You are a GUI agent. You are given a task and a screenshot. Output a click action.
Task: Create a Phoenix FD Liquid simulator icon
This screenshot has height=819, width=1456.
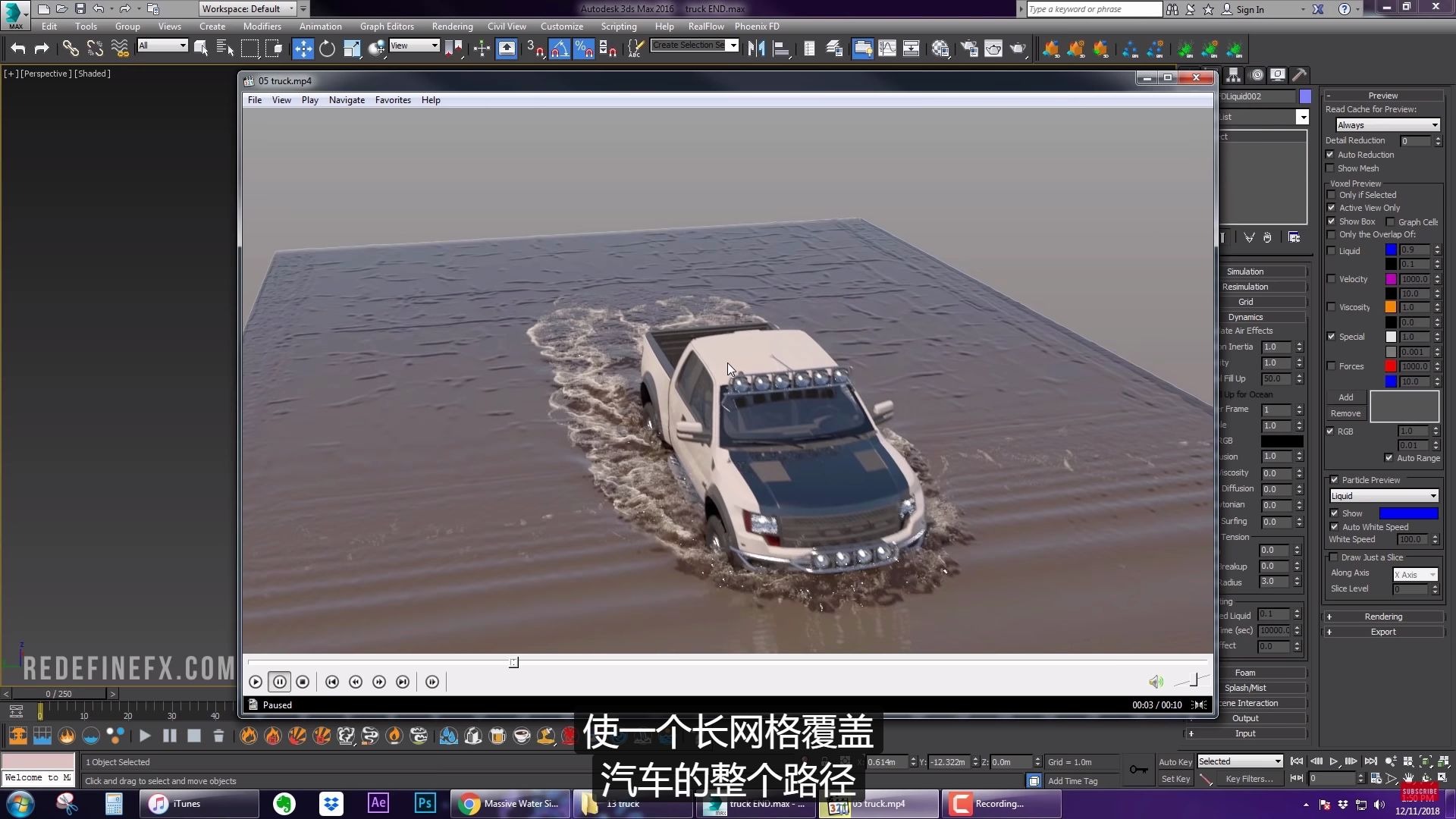point(42,735)
